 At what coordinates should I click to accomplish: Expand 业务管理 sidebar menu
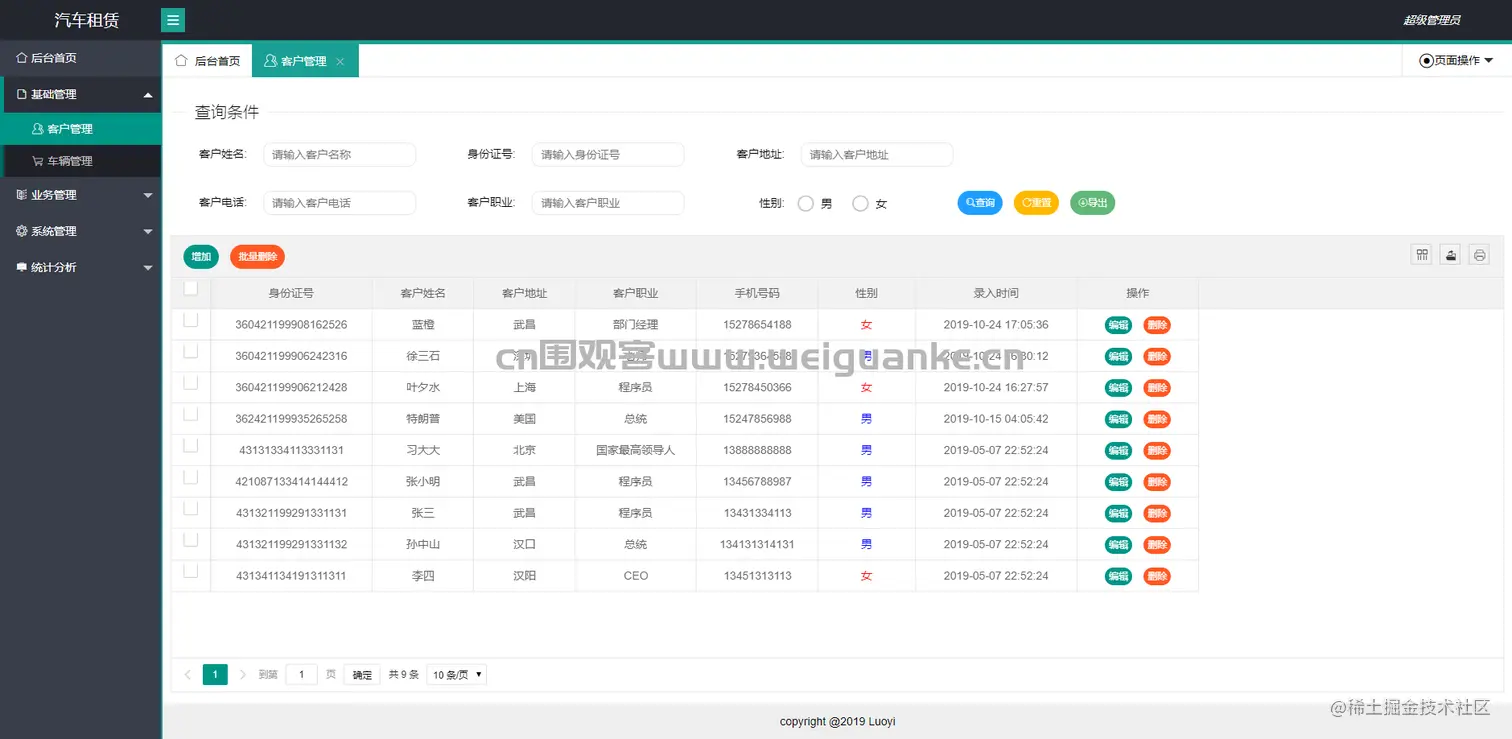[x=80, y=195]
